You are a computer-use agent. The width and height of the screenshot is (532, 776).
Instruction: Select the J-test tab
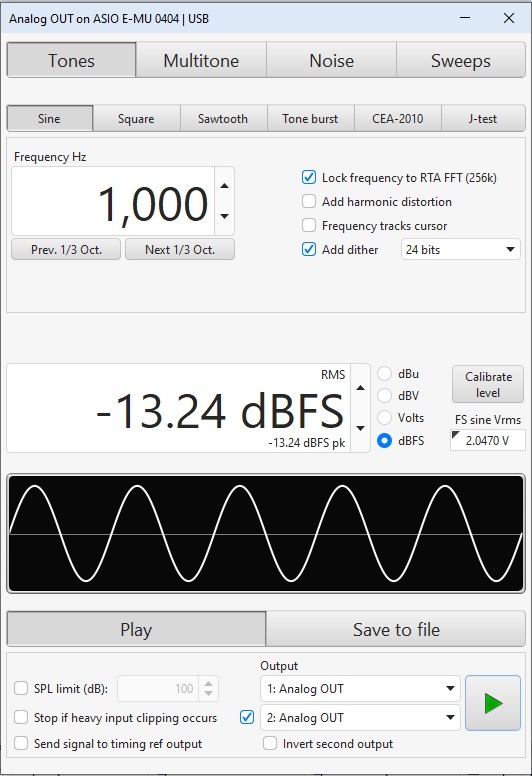click(x=483, y=119)
